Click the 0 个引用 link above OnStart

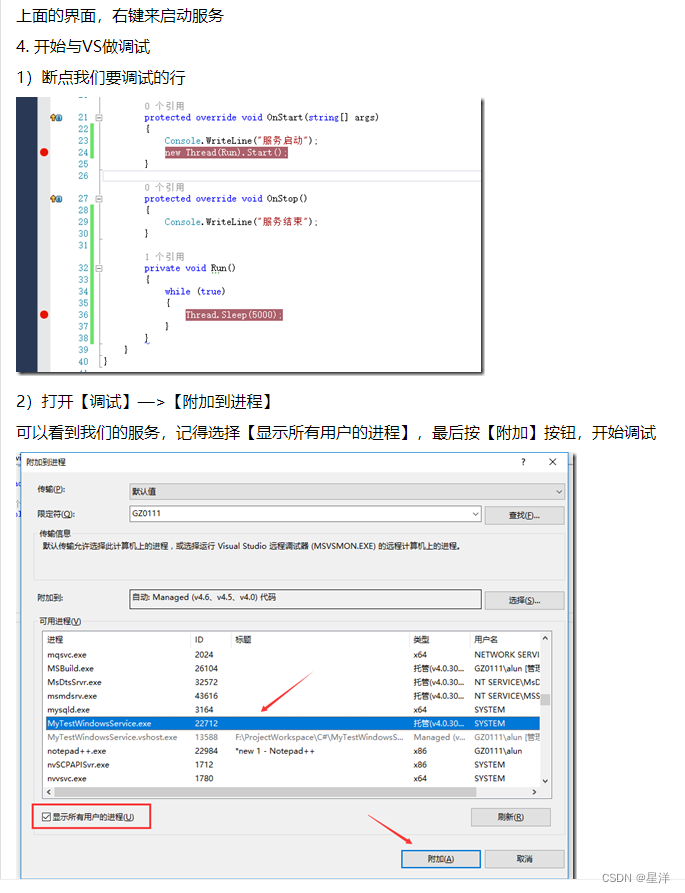(165, 106)
